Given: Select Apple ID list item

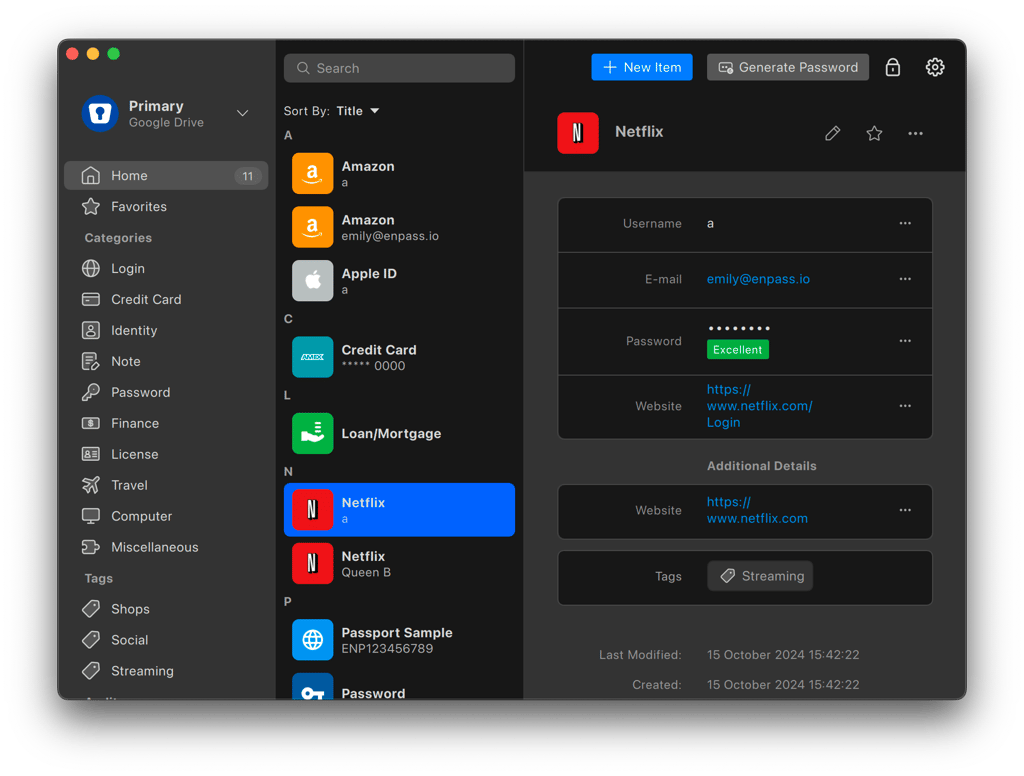Looking at the screenshot, I should coord(399,281).
